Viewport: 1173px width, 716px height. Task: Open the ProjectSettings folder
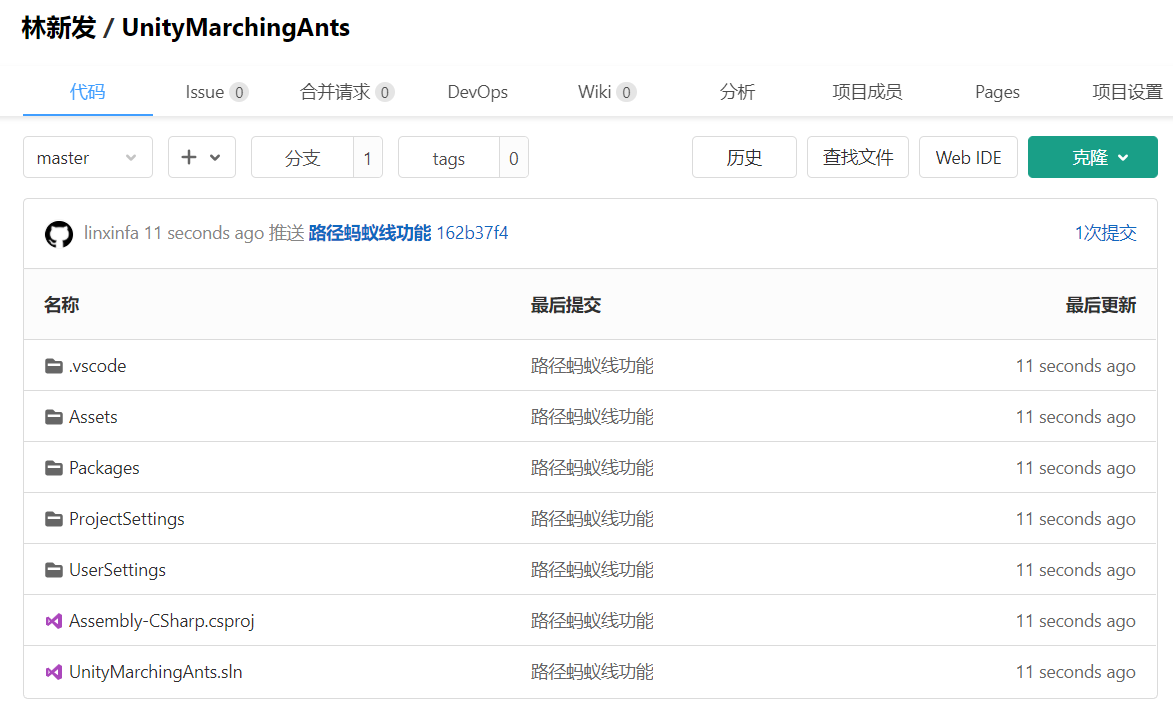[126, 518]
